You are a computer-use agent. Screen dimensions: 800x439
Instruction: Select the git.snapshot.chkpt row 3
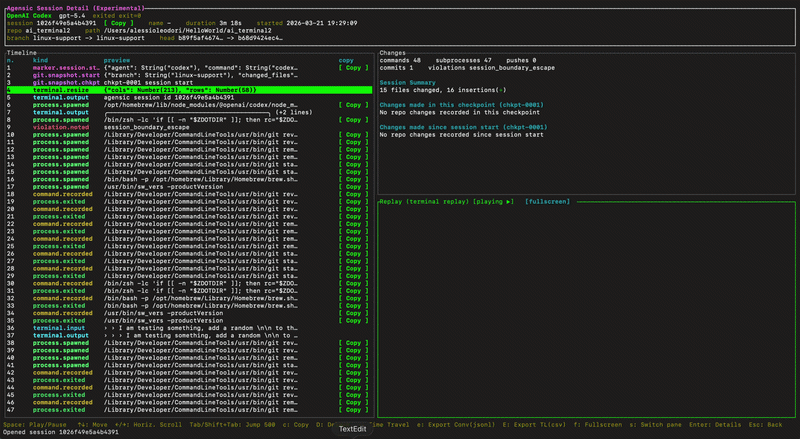click(x=66, y=82)
